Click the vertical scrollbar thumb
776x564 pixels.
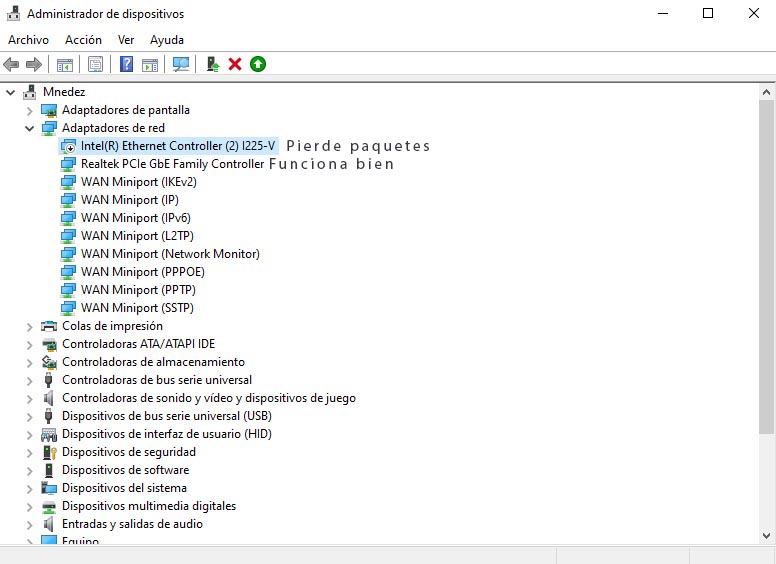(x=767, y=269)
